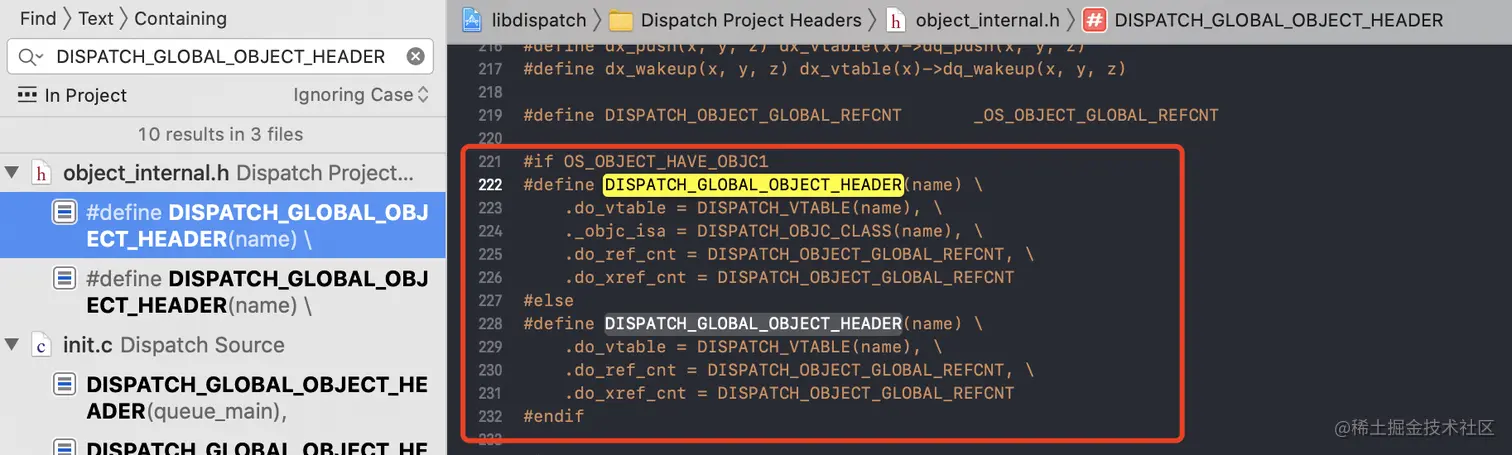Viewport: 1512px width, 455px height.
Task: Collapse the init.c results group
Action: coord(12,345)
